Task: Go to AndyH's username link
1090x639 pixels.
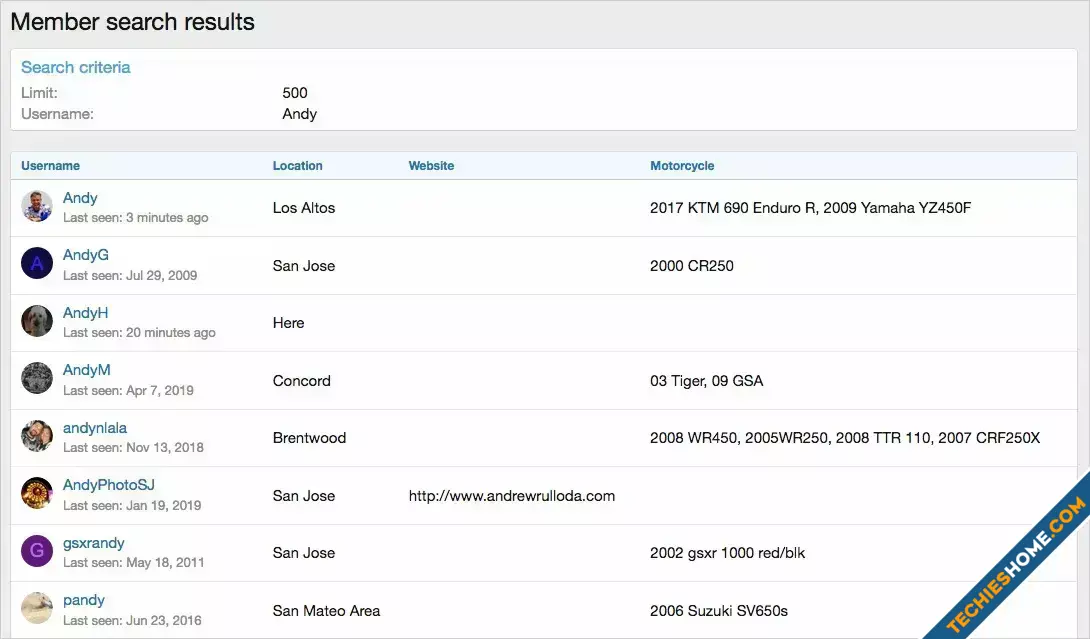Action: tap(85, 313)
